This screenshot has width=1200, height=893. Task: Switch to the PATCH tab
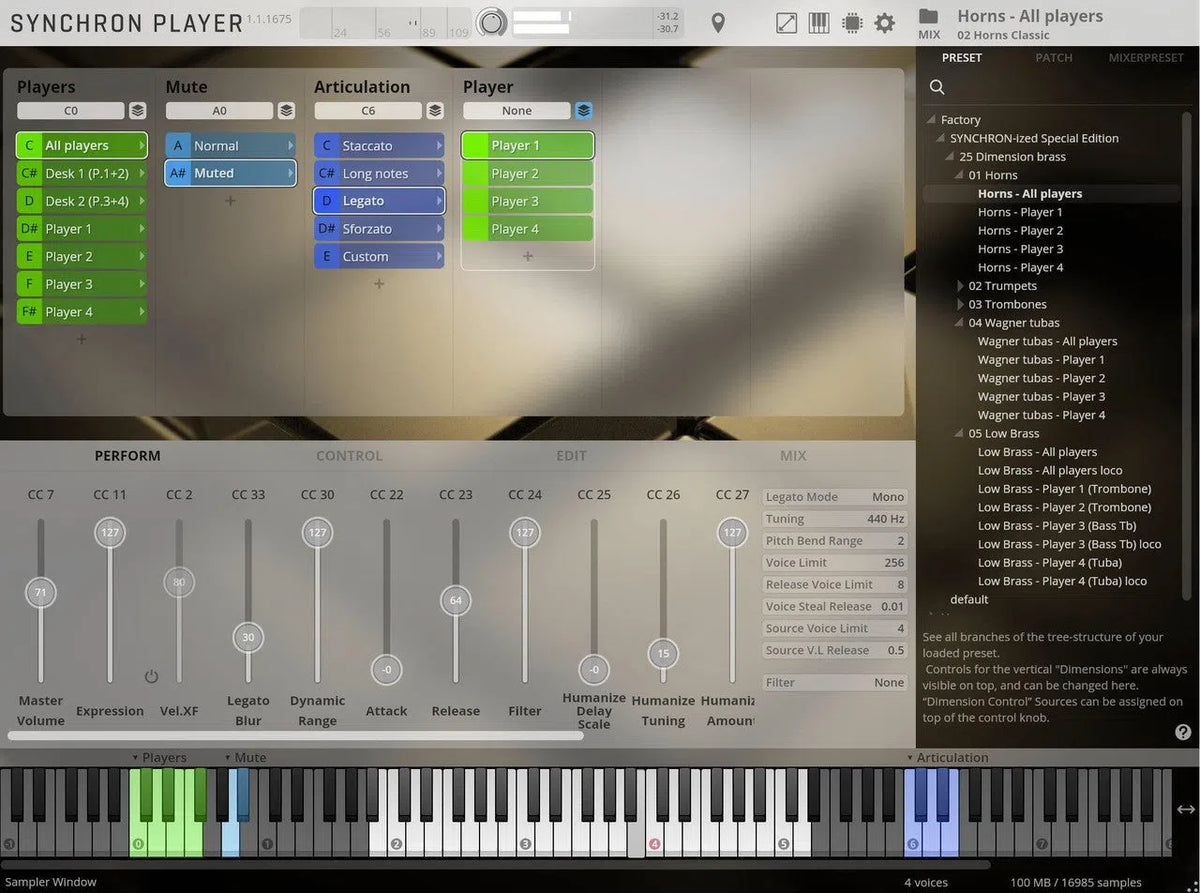point(1053,58)
